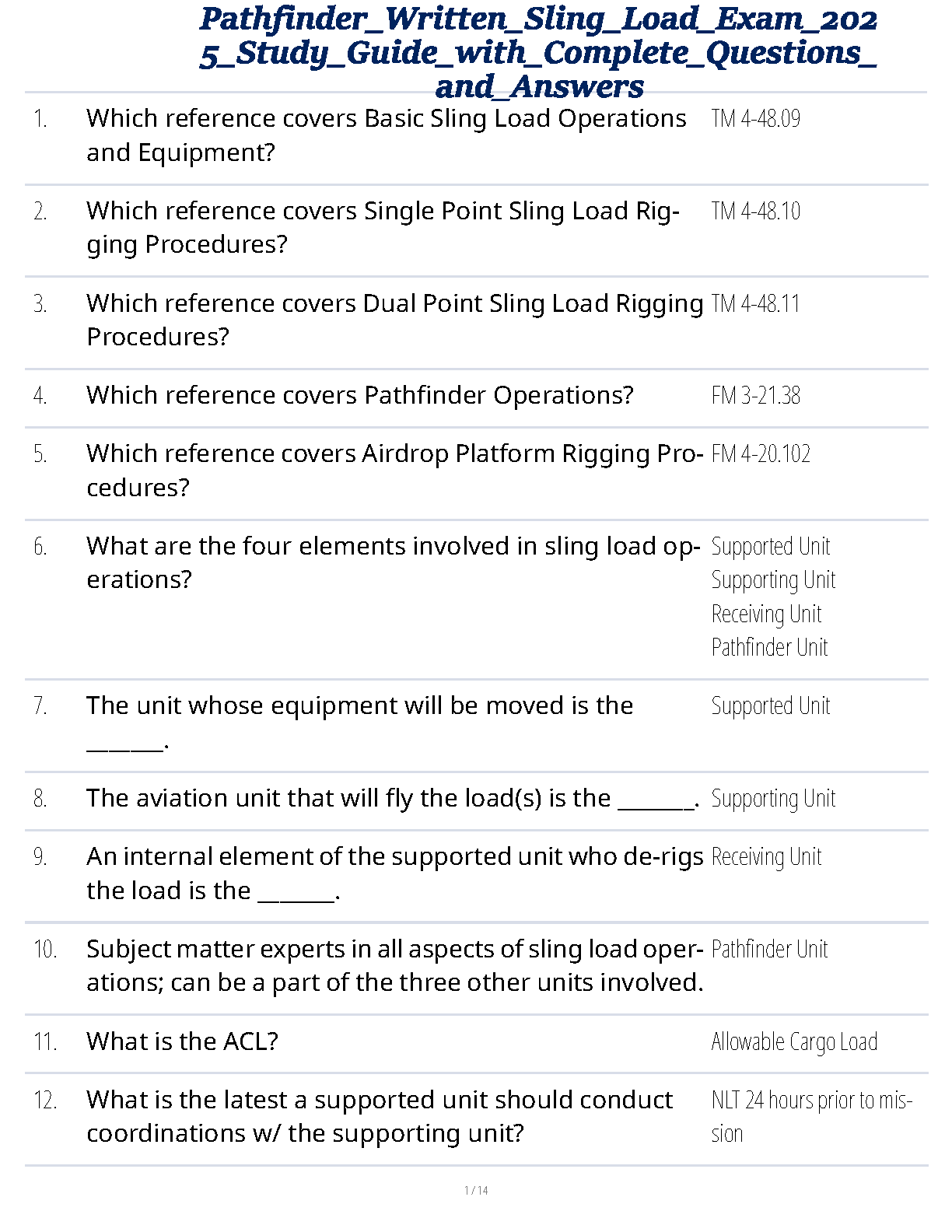952x1232 pixels.
Task: Click 'Pathfinder Unit' in question 6's answer list
Action: pyautogui.click(x=769, y=648)
